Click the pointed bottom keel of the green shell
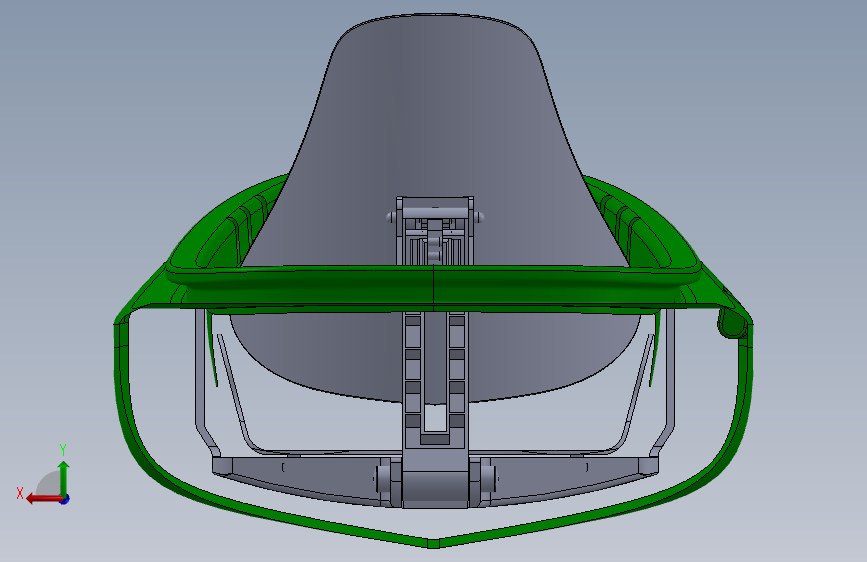 434,543
